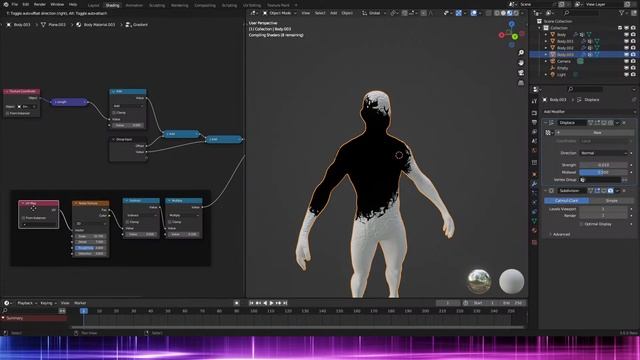The width and height of the screenshot is (640, 360).
Task: Open the Render properties tab icon
Action: coord(534,113)
